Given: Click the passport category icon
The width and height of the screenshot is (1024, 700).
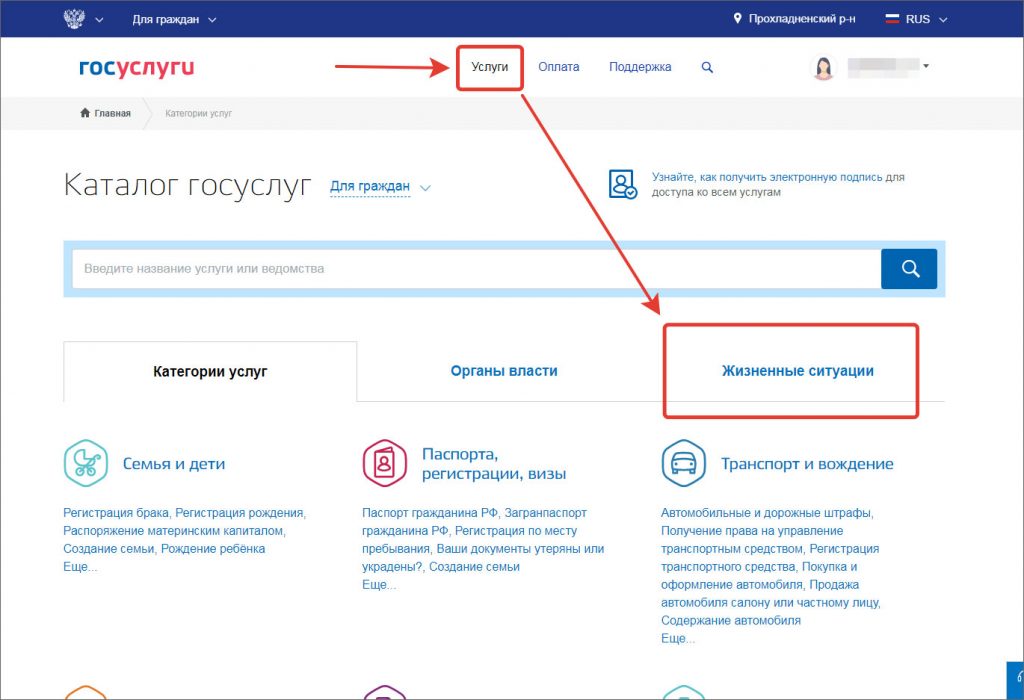Looking at the screenshot, I should coord(385,463).
